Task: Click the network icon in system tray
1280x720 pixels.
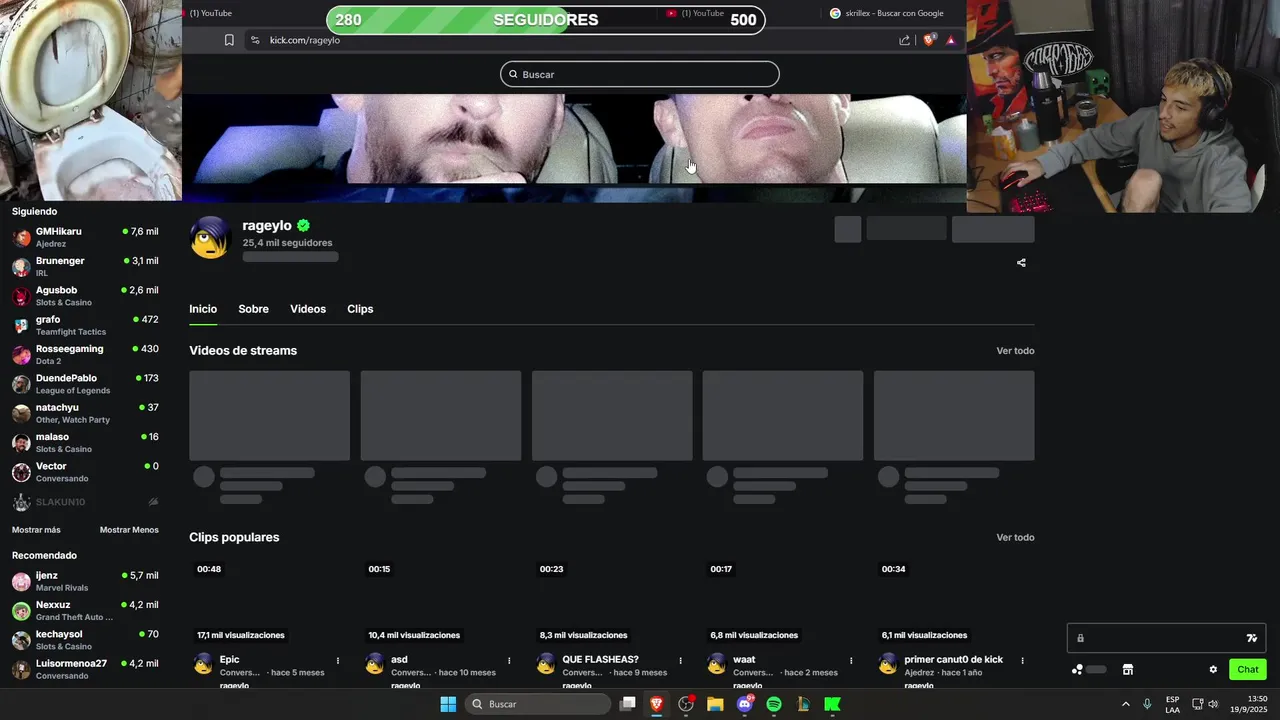Action: pyautogui.click(x=1198, y=704)
